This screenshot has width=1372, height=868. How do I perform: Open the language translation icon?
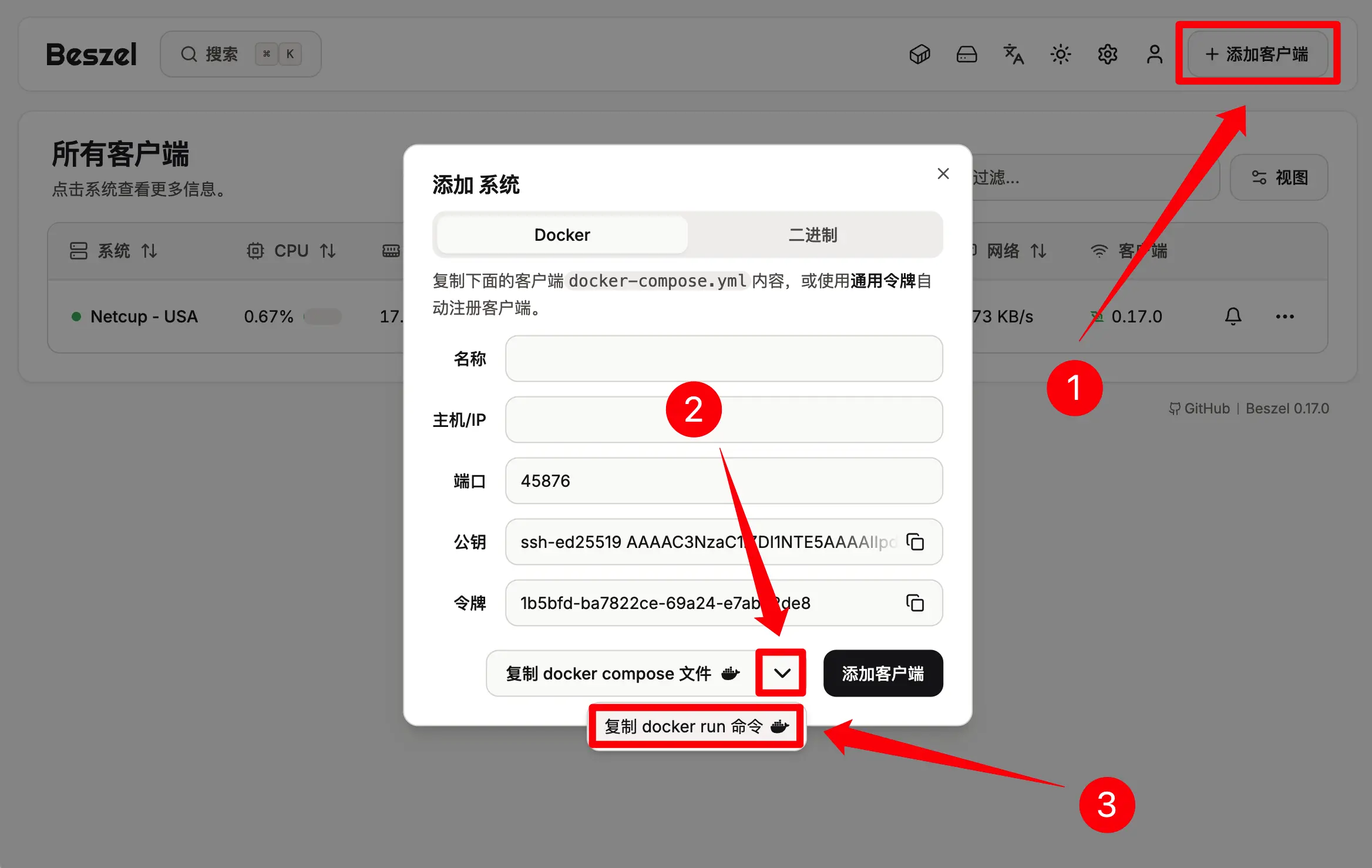(x=1013, y=54)
